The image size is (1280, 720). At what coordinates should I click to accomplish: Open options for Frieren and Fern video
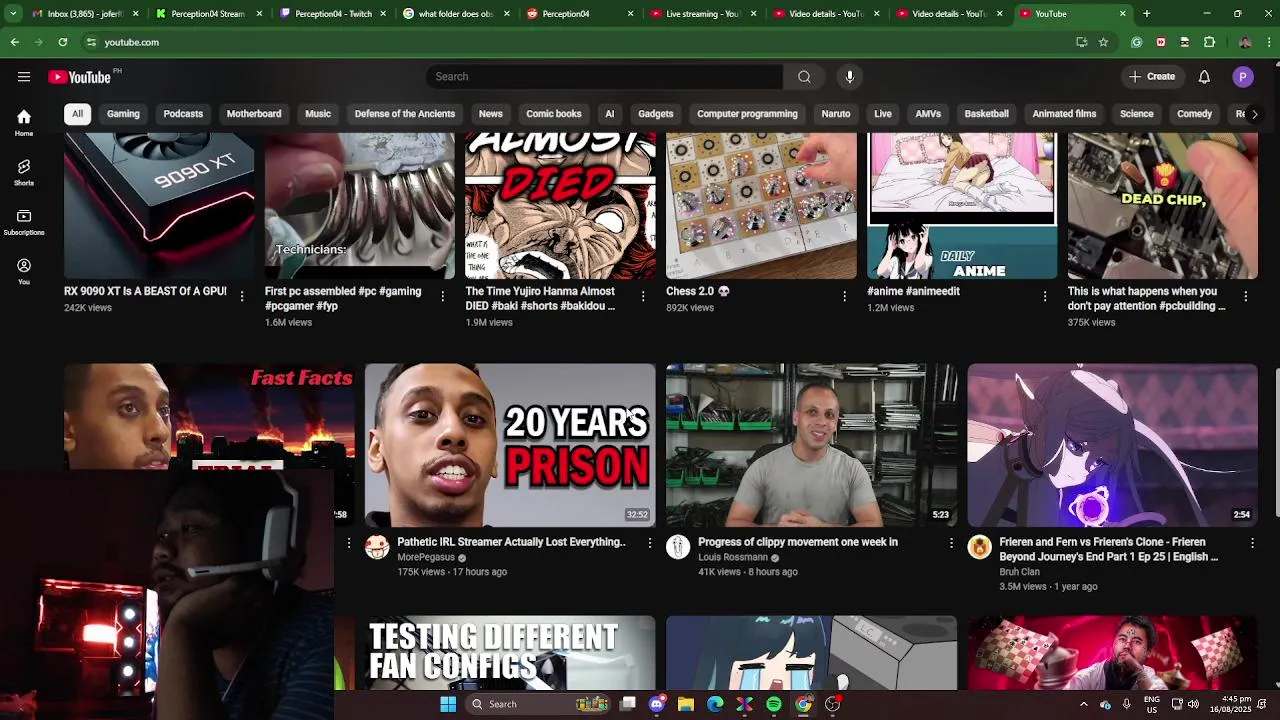coord(1252,543)
